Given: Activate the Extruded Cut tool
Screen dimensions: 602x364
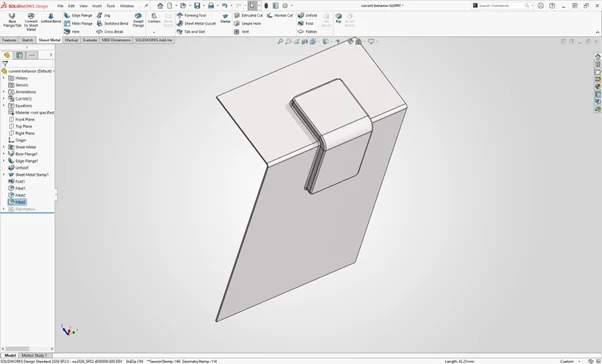Looking at the screenshot, I should click(248, 15).
